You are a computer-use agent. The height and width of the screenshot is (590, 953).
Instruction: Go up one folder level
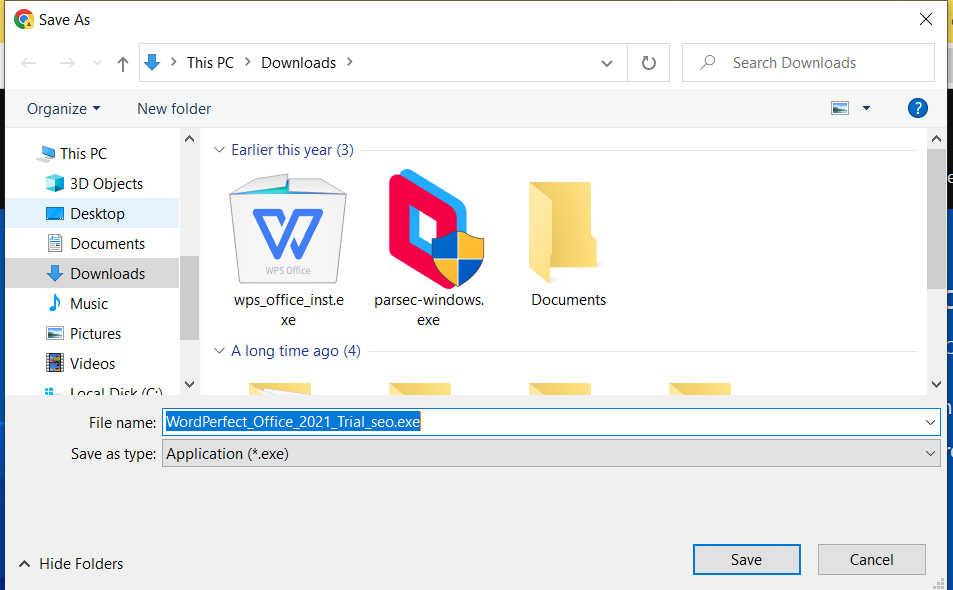pos(121,62)
